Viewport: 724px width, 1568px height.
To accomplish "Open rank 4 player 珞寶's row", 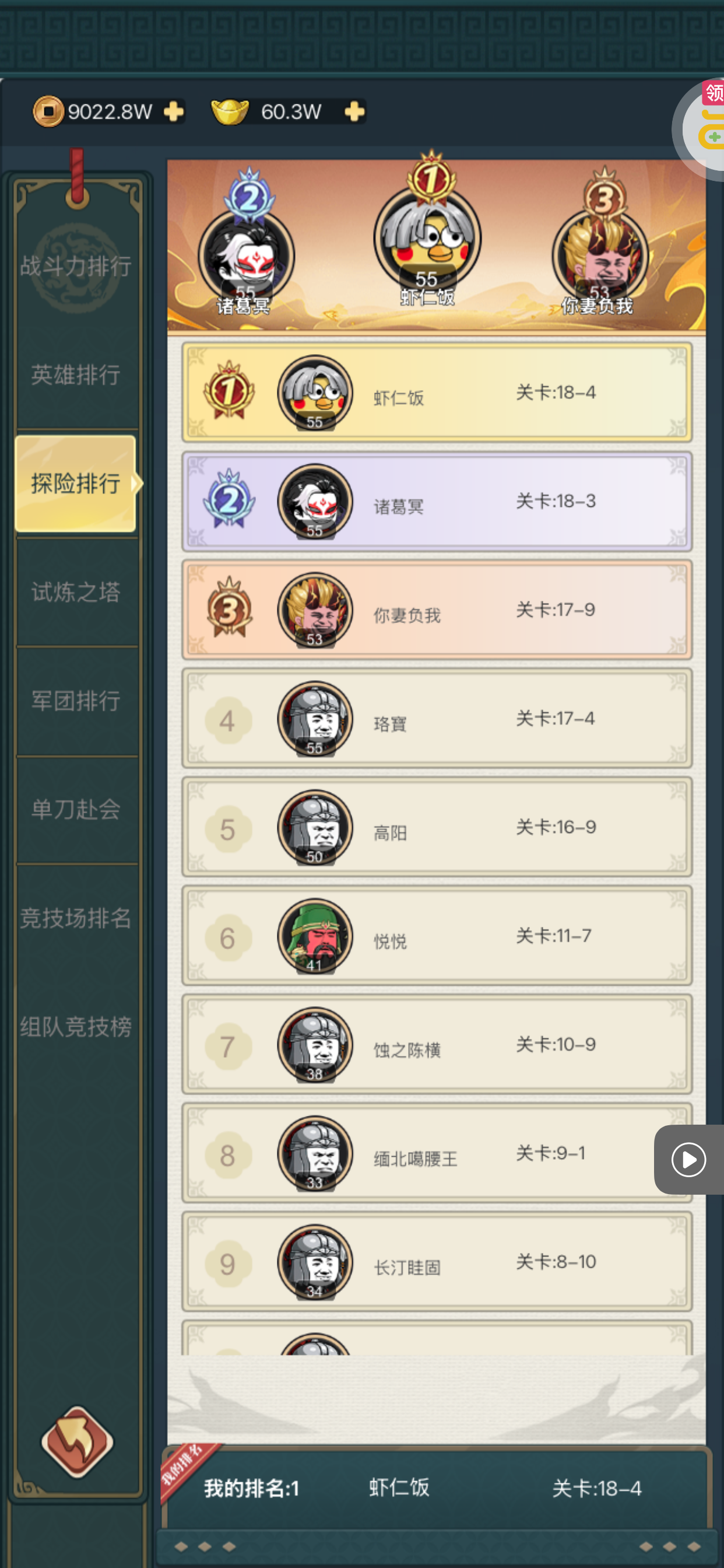I will pos(437,718).
